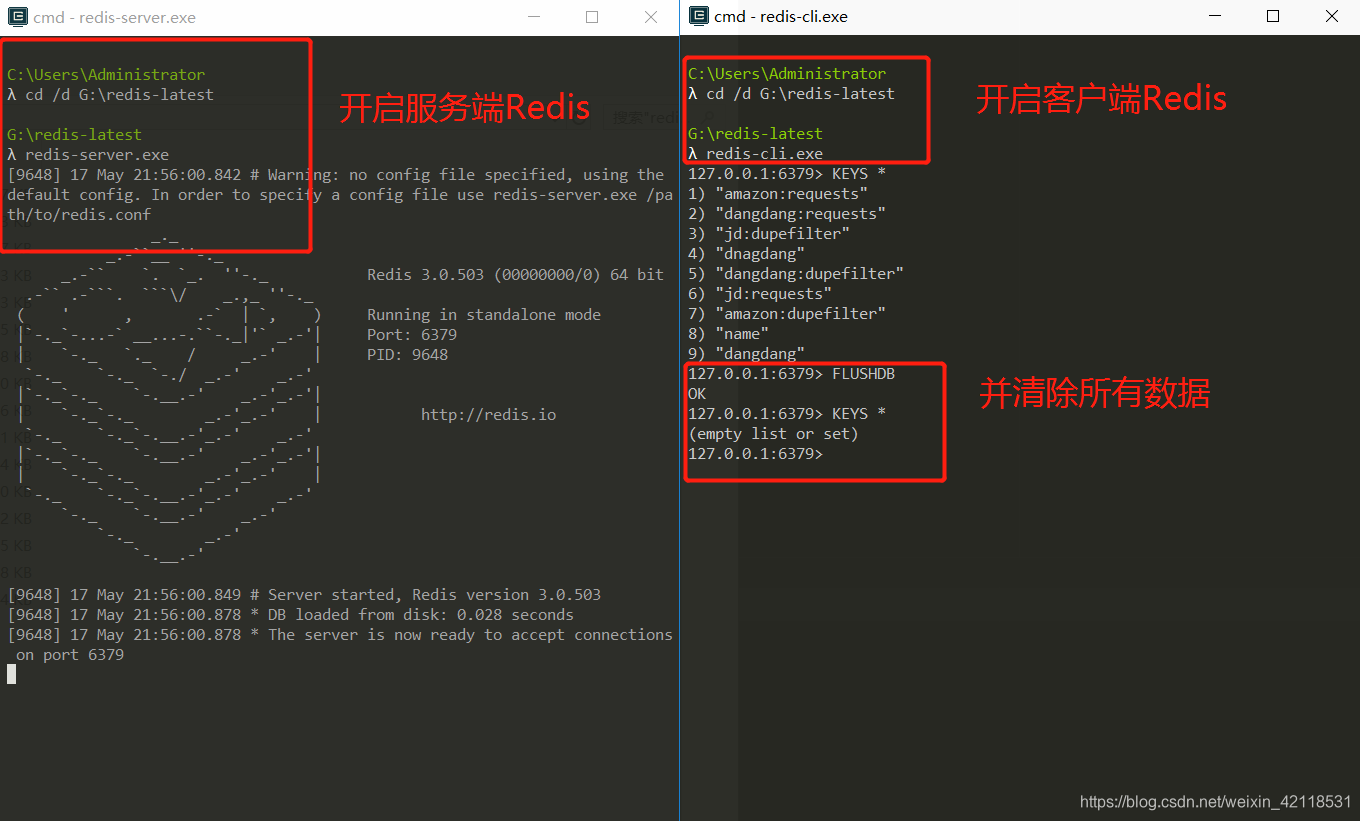Click the "dangdang:dupefilter" key entry
This screenshot has height=821, width=1360.
coord(796,273)
